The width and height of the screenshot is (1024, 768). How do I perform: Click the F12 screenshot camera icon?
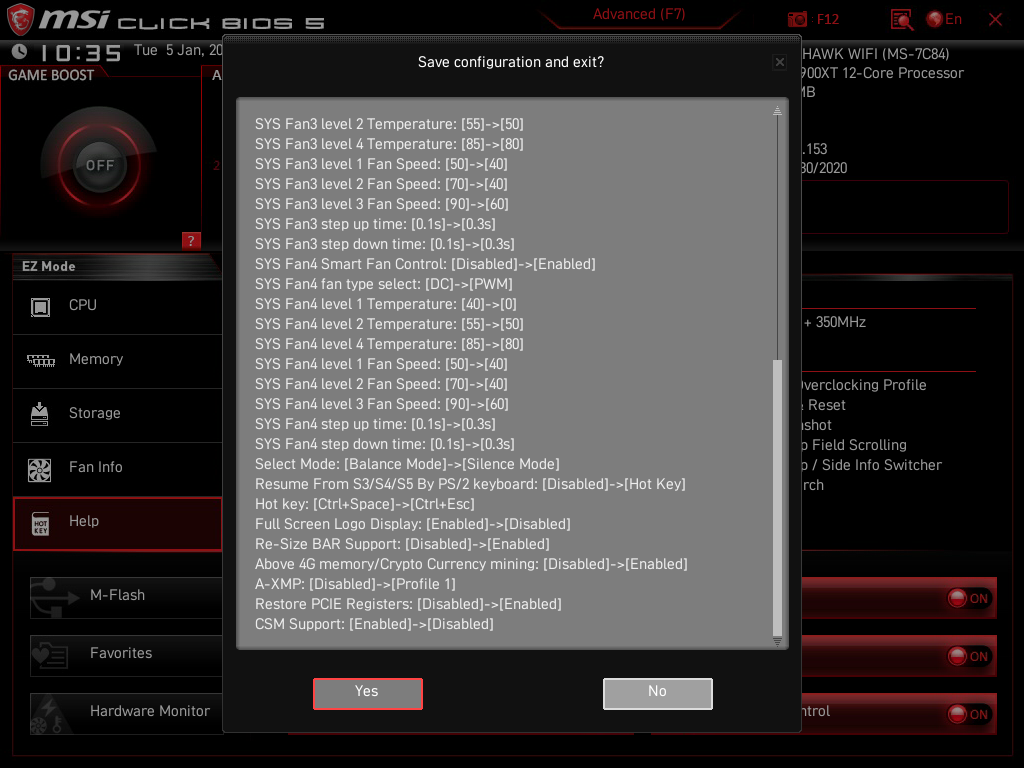coord(797,20)
